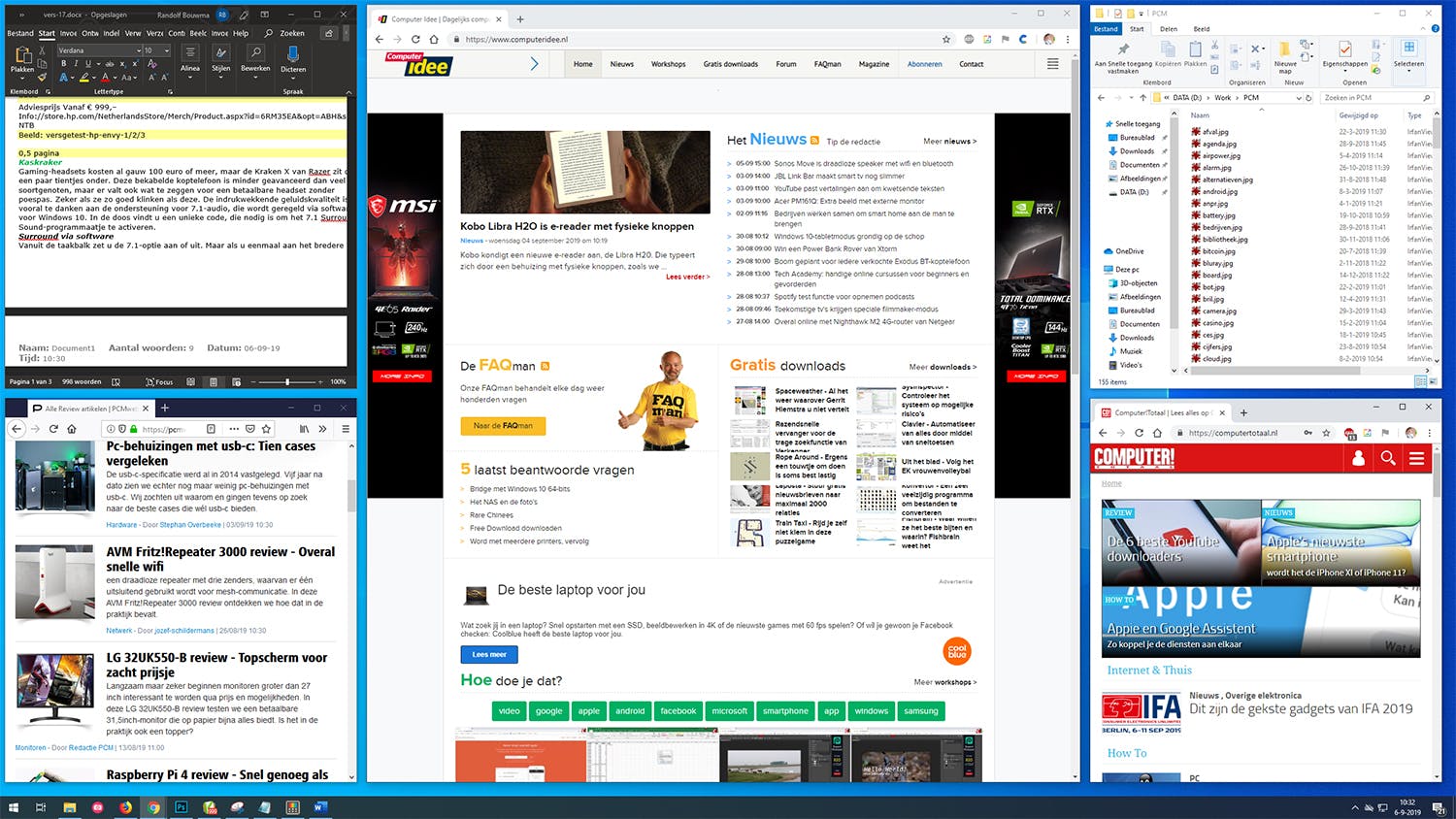
Task: Open the font size 10 dropdown in Word
Action: pos(166,50)
